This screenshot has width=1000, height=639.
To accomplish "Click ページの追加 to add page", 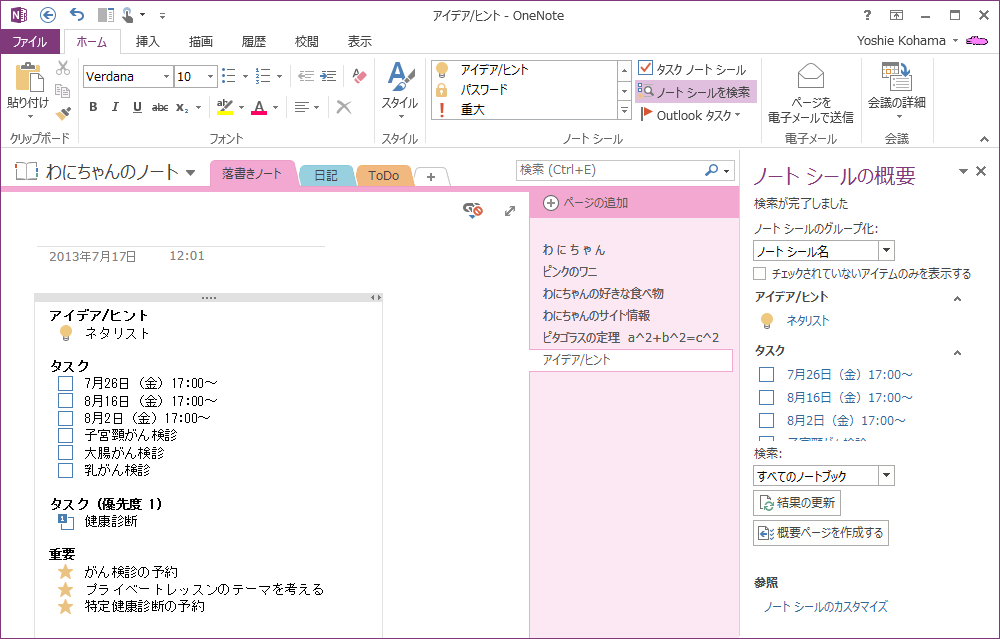I will pos(586,203).
